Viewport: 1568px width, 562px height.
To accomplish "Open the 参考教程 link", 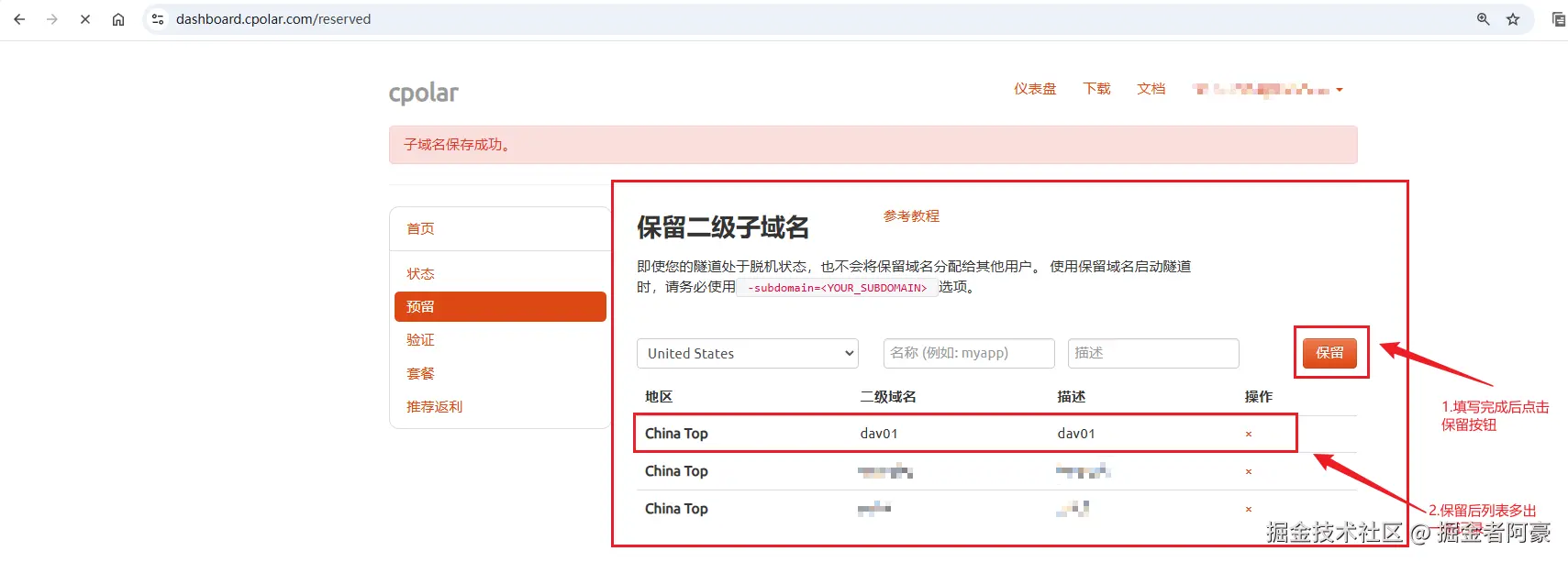I will click(911, 216).
